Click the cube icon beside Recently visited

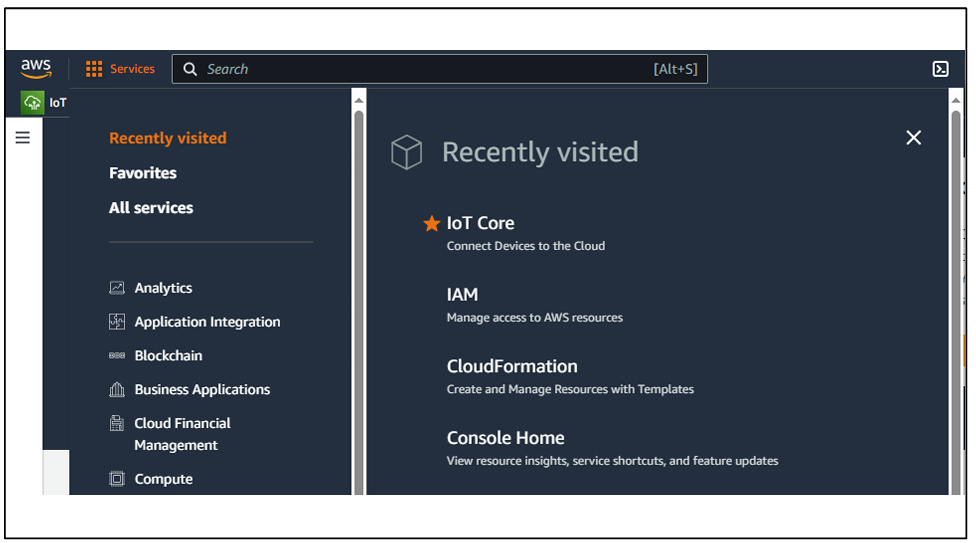pos(406,152)
